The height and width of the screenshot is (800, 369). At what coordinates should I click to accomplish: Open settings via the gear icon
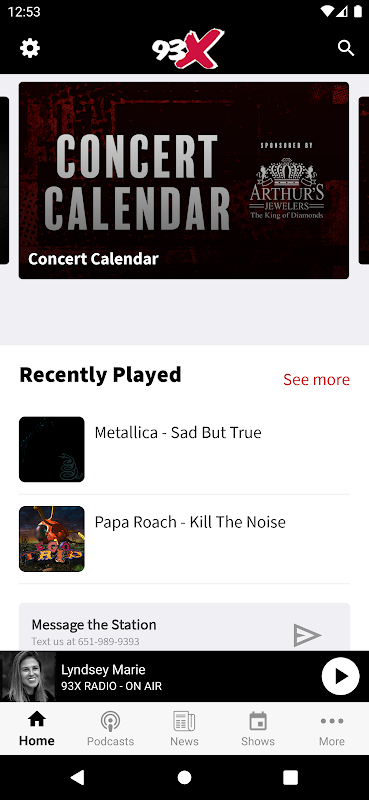pyautogui.click(x=30, y=48)
